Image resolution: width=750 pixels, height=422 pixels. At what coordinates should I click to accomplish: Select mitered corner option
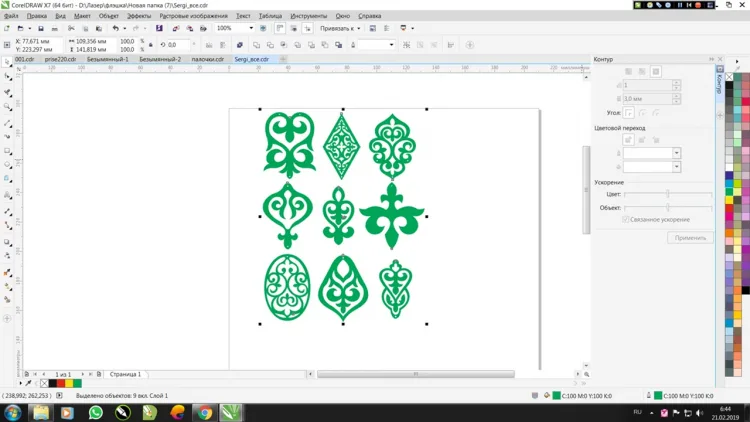point(629,113)
